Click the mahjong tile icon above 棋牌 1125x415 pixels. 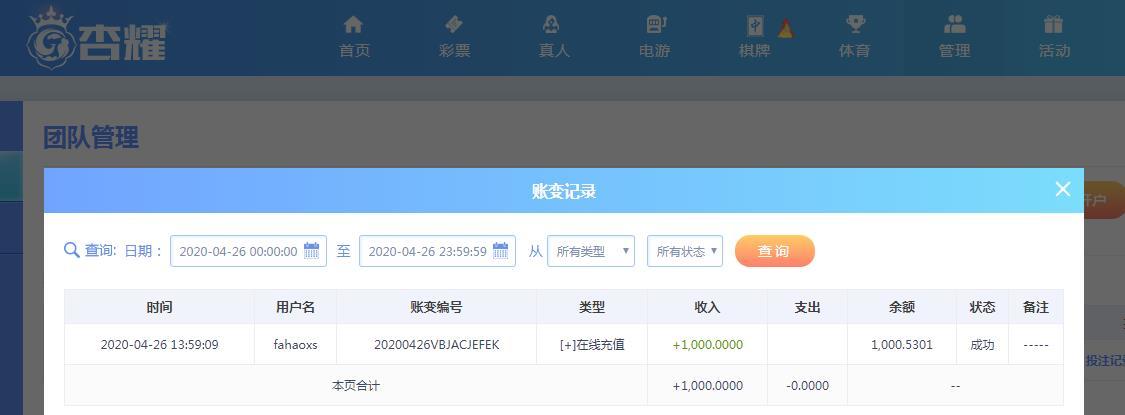pyautogui.click(x=755, y=26)
